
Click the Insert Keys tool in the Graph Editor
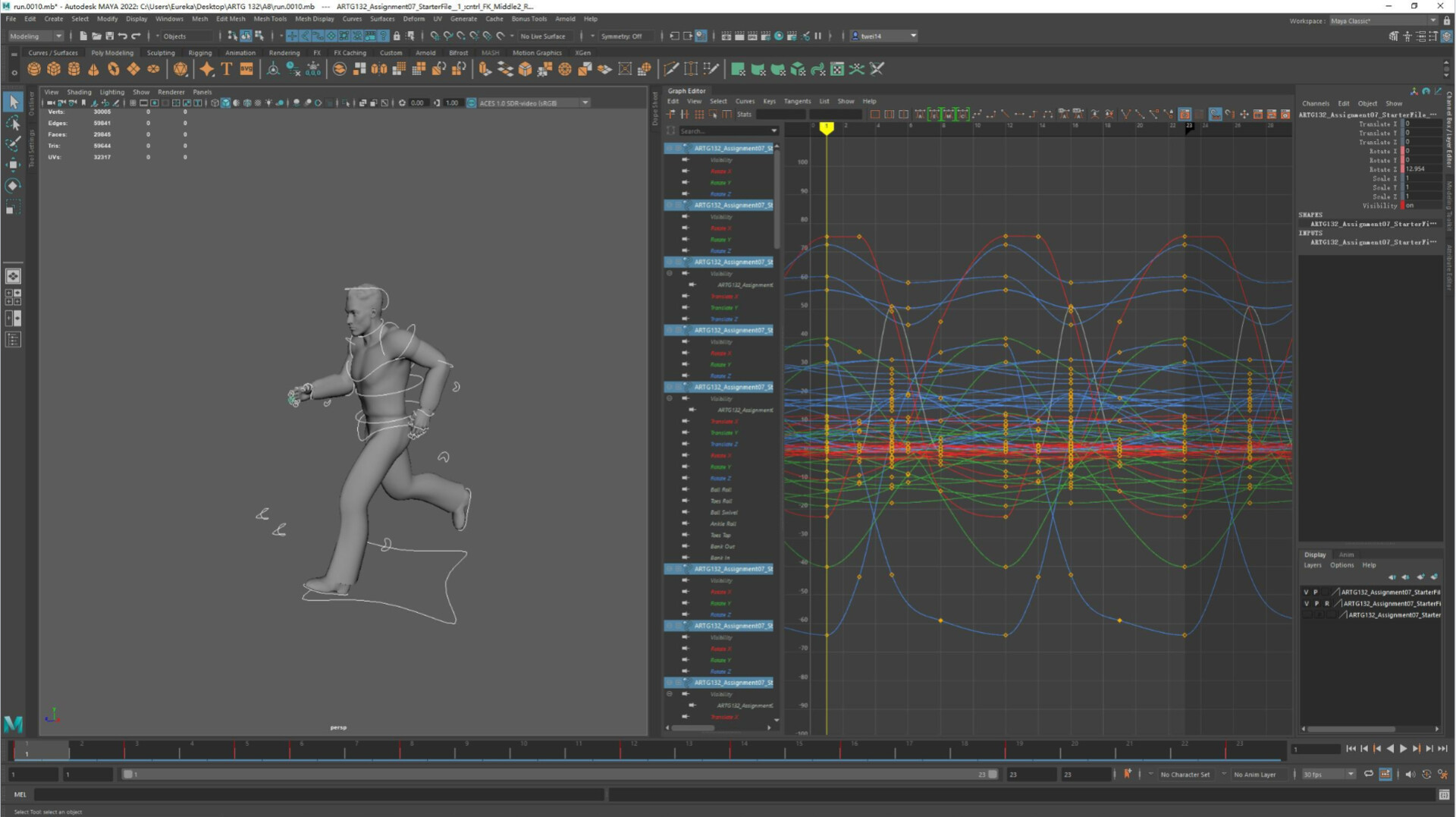(x=1228, y=114)
